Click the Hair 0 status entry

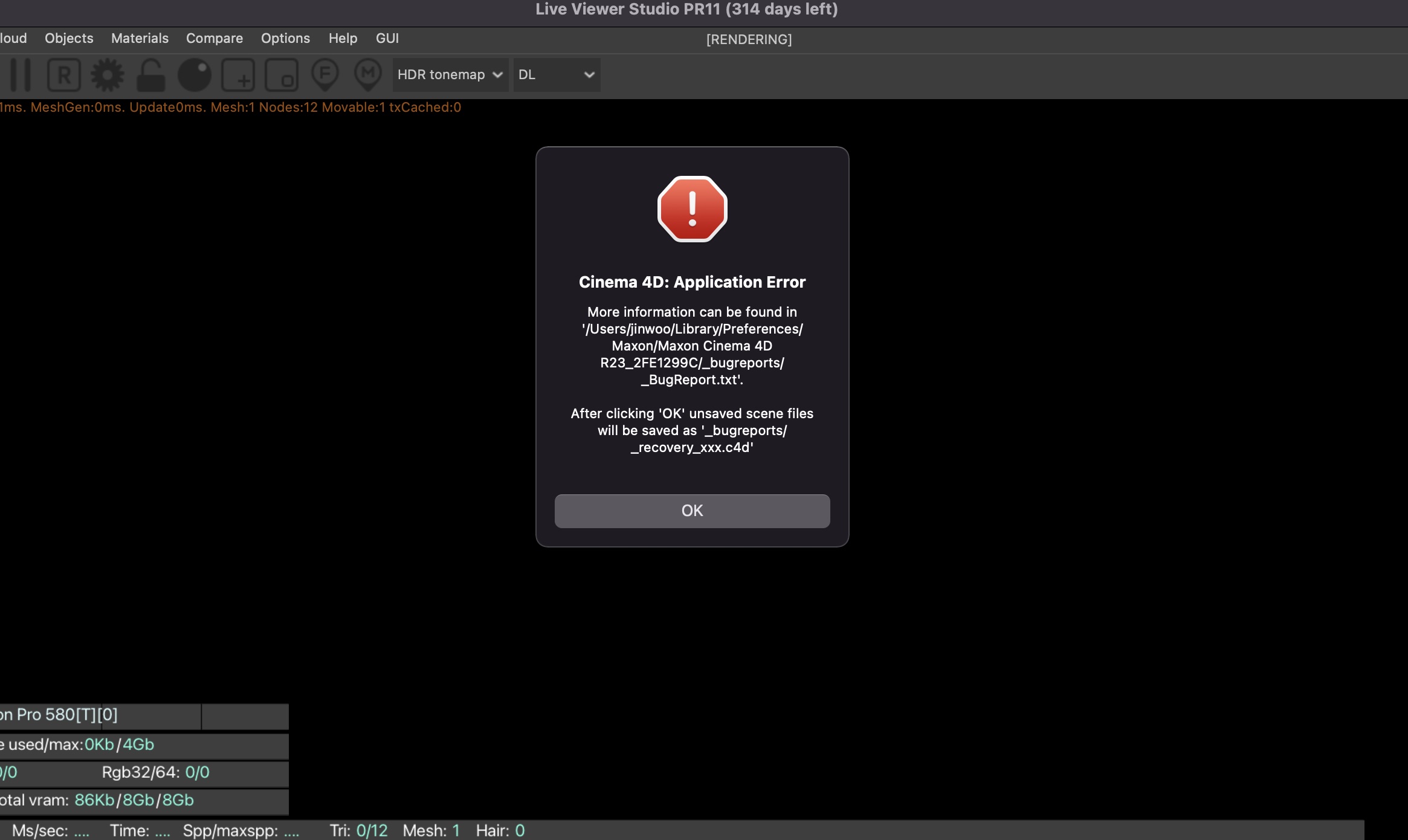point(500,831)
